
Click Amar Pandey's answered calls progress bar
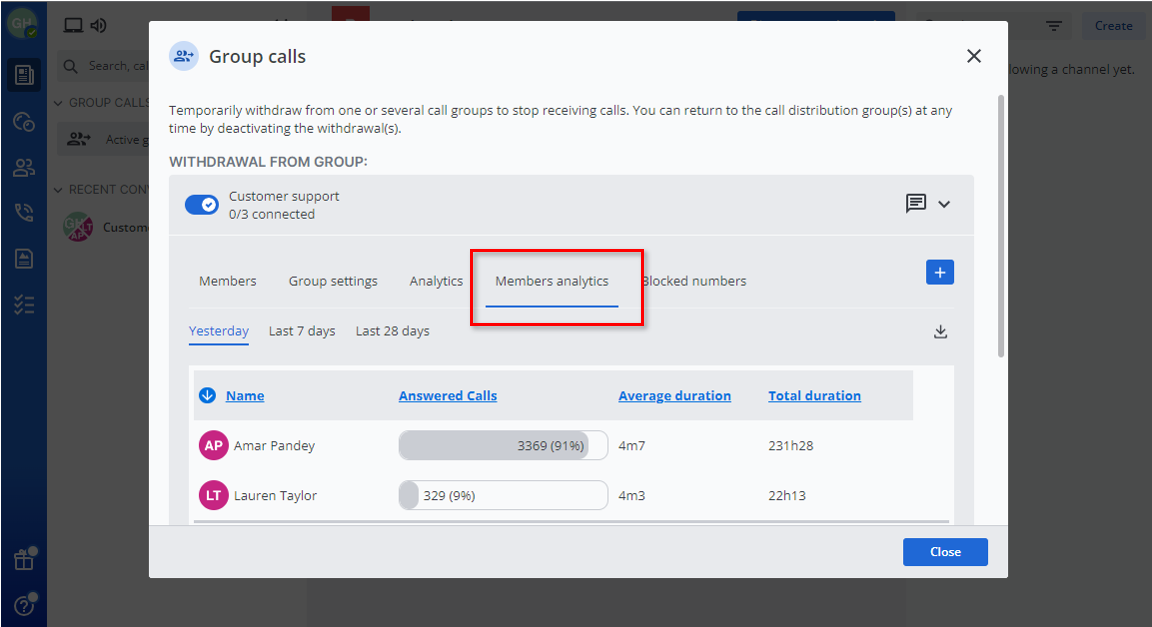point(502,446)
